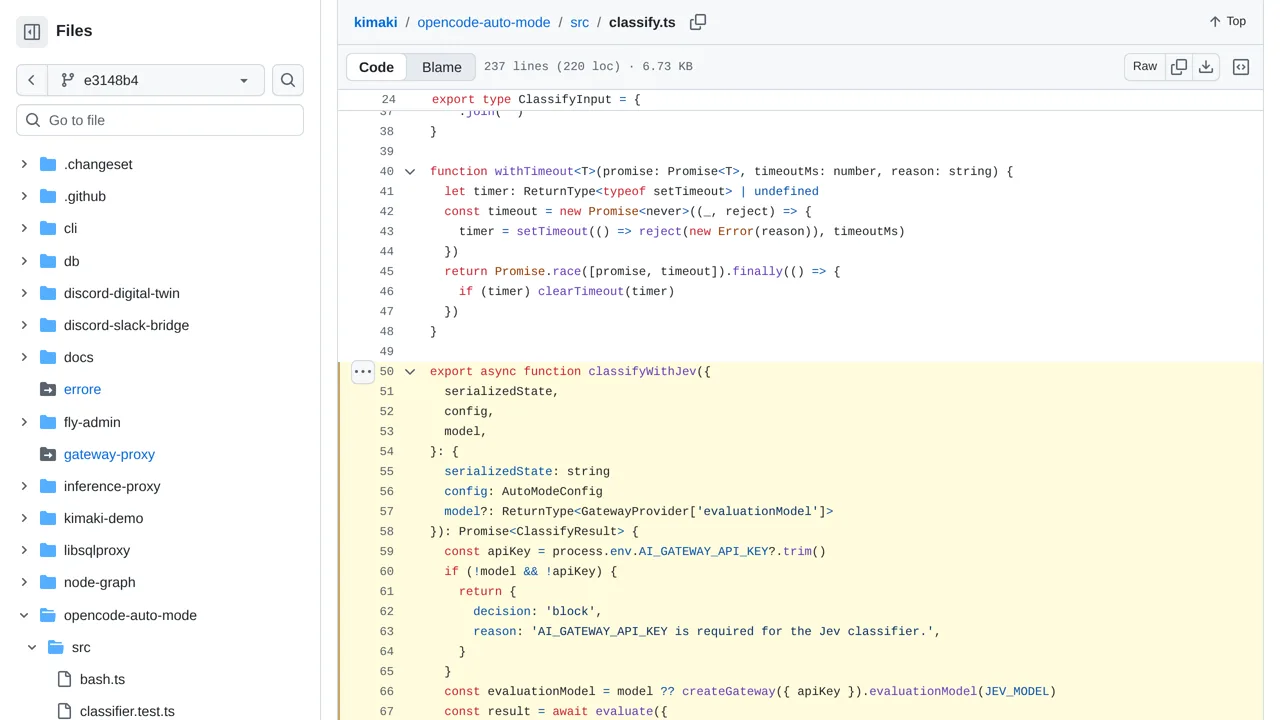Viewport: 1280px width, 720px height.
Task: Click the opencode-auto-mode open folder icon
Action: pyautogui.click(x=48, y=615)
